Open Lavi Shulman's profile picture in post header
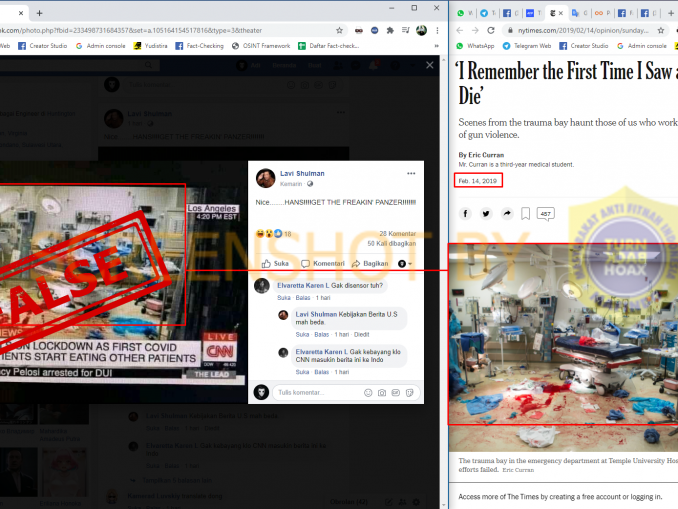The height and width of the screenshot is (509, 678). [265, 178]
